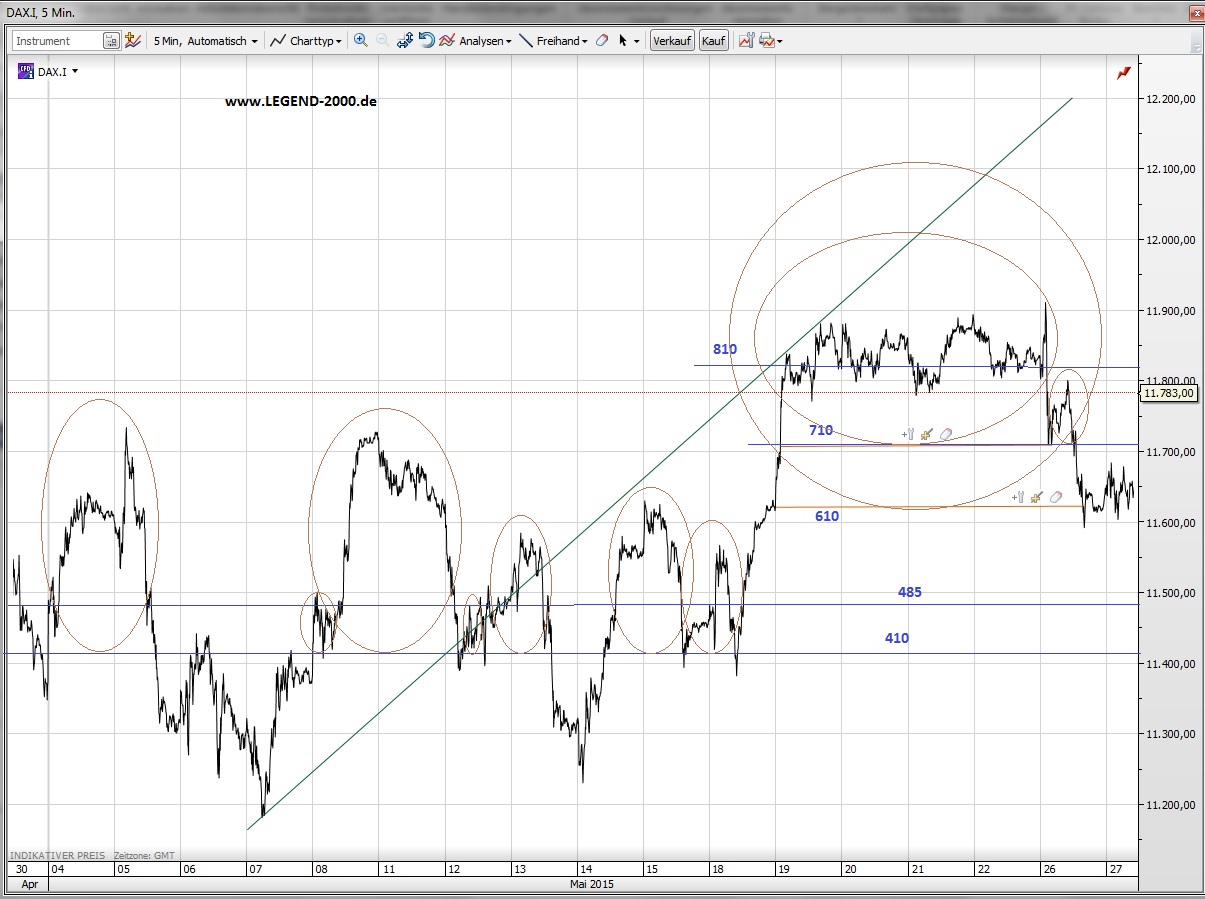Viewport: 1205px width, 899px height.
Task: Click the Verkauf button
Action: (672, 40)
